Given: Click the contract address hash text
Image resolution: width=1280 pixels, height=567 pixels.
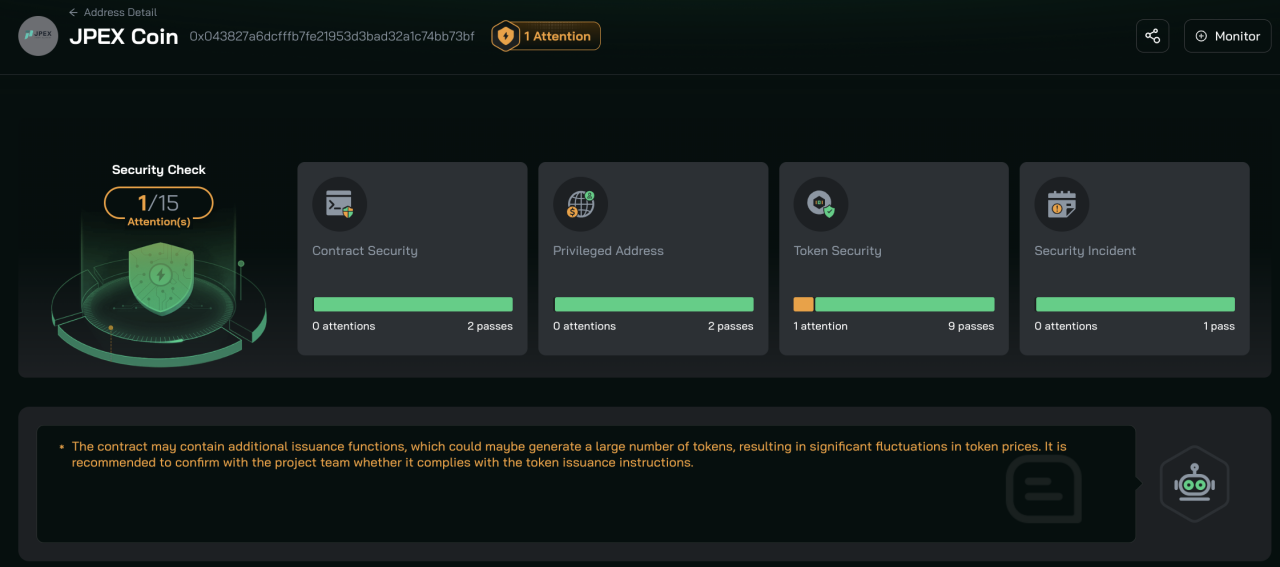Looking at the screenshot, I should click(332, 36).
